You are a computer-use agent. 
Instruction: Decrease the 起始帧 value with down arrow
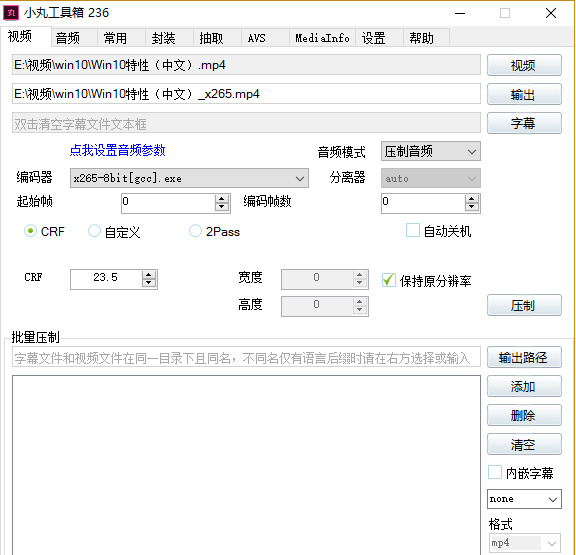point(222,207)
